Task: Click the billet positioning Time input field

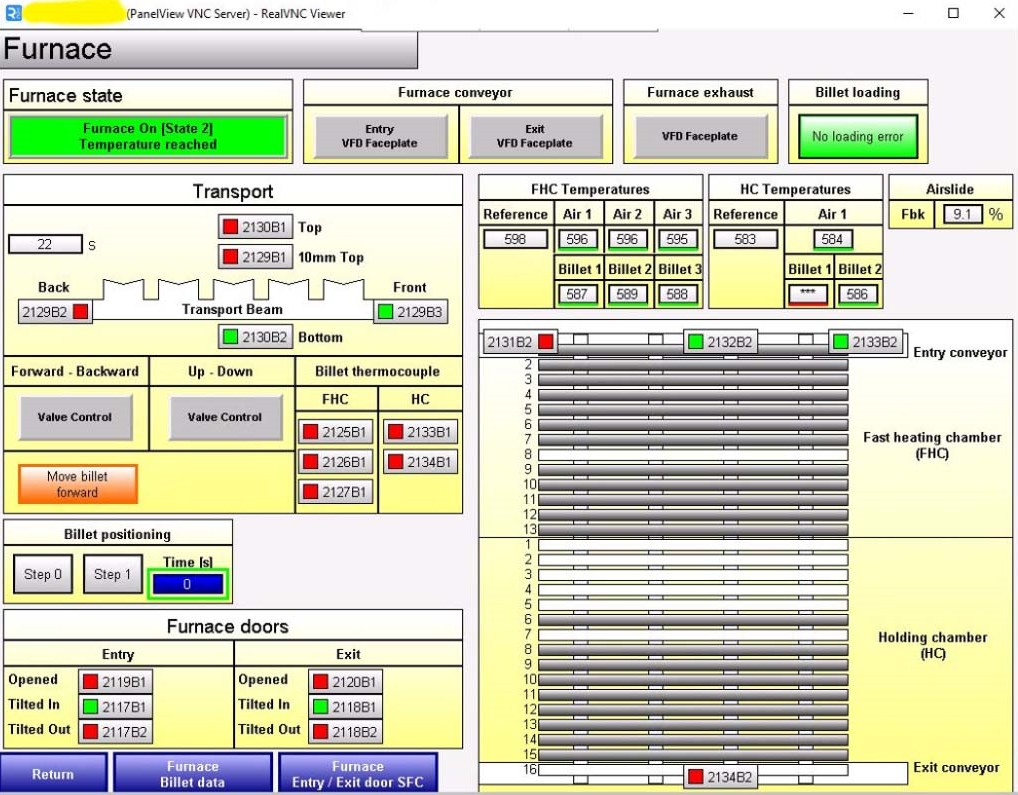Action: (187, 584)
